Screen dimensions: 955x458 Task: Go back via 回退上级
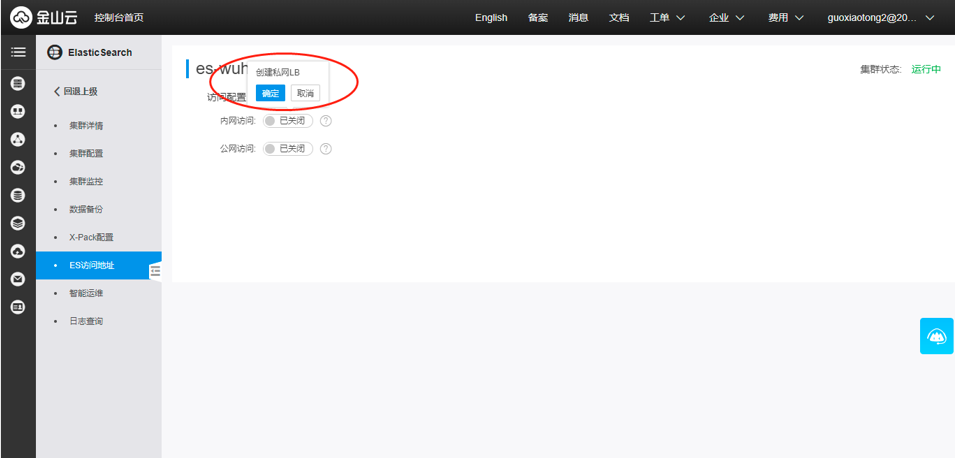(x=76, y=91)
